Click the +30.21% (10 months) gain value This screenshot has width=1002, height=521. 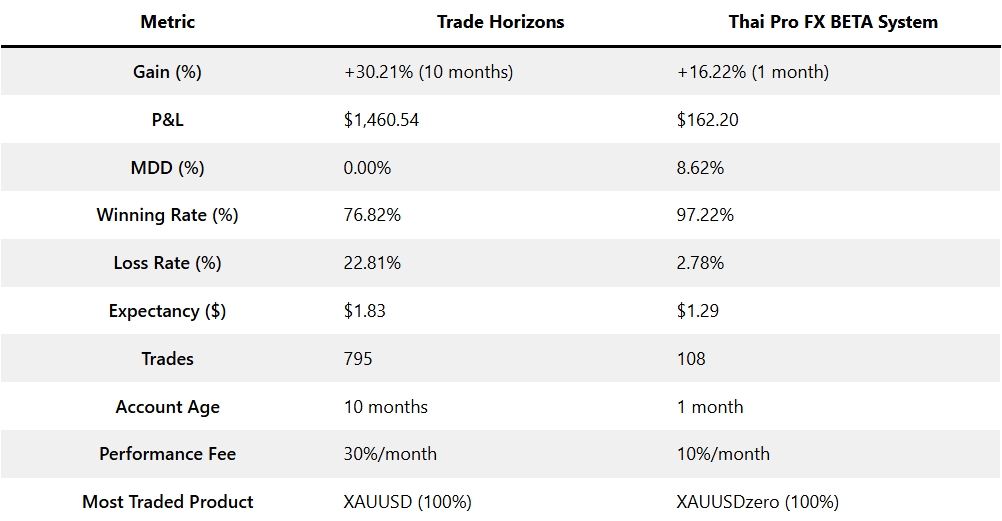(x=428, y=72)
